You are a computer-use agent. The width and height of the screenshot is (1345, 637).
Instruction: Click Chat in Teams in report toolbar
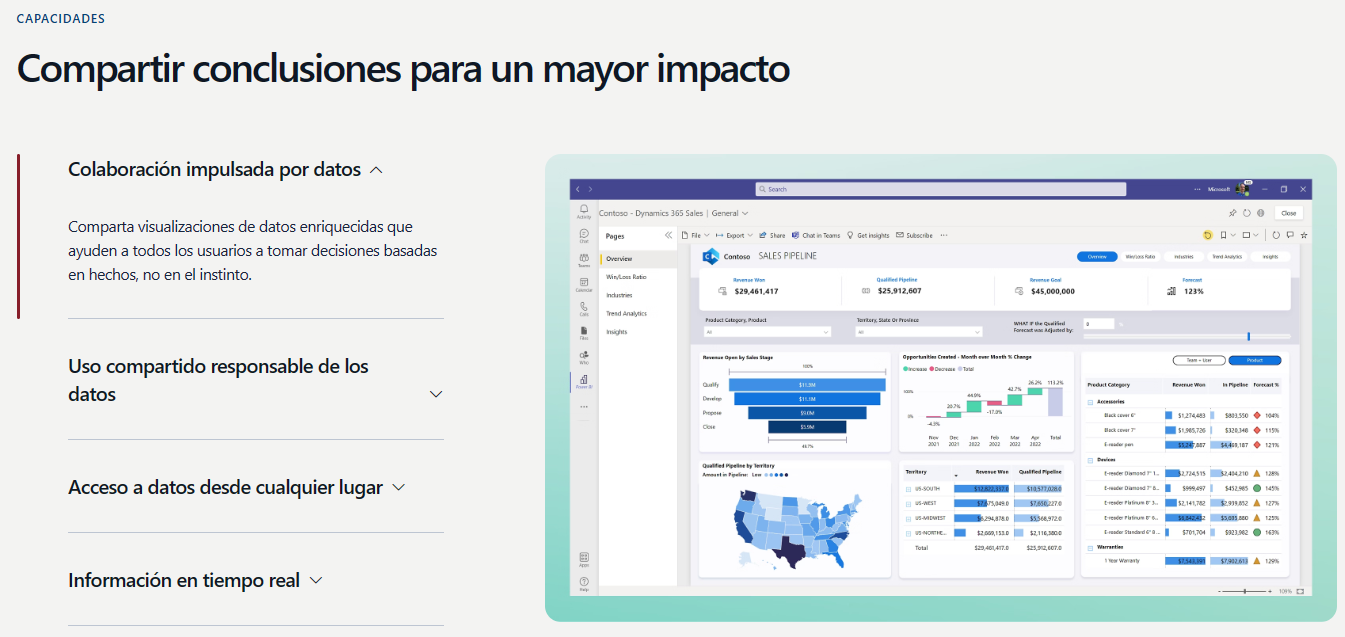click(816, 236)
